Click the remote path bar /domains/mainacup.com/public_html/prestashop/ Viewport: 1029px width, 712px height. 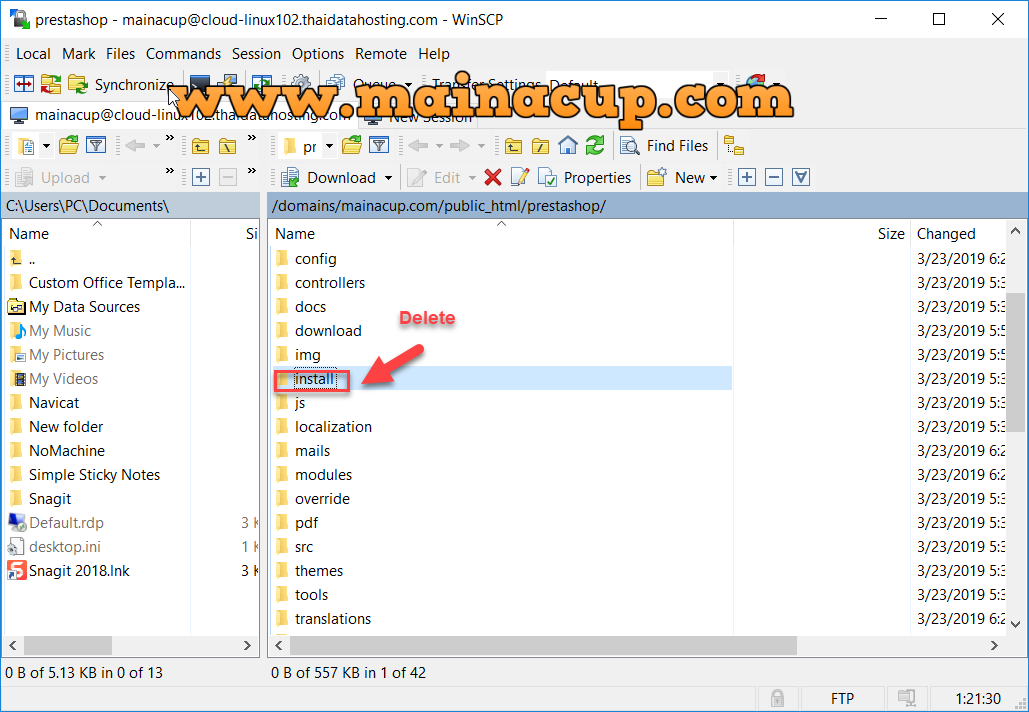coord(647,206)
